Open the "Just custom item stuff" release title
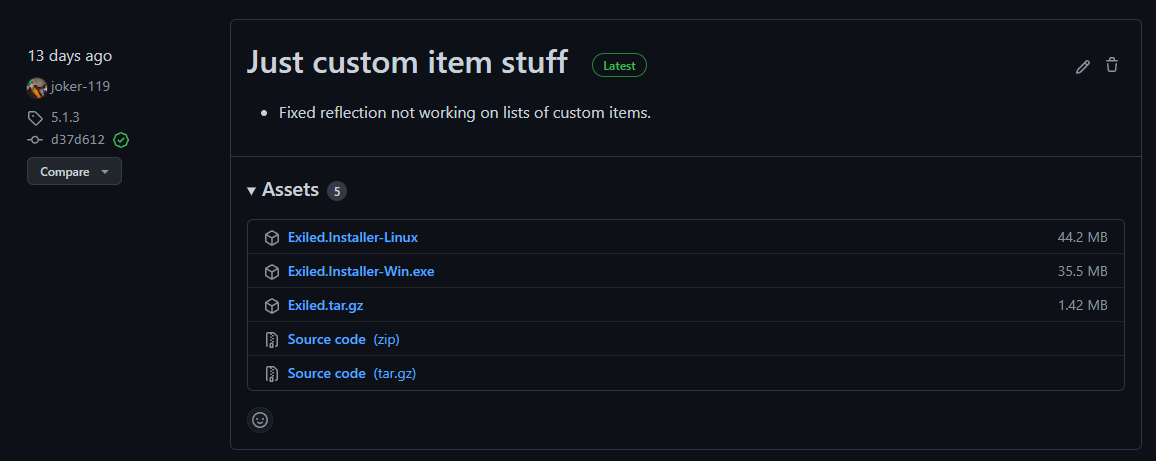The width and height of the screenshot is (1156, 461). tap(407, 62)
